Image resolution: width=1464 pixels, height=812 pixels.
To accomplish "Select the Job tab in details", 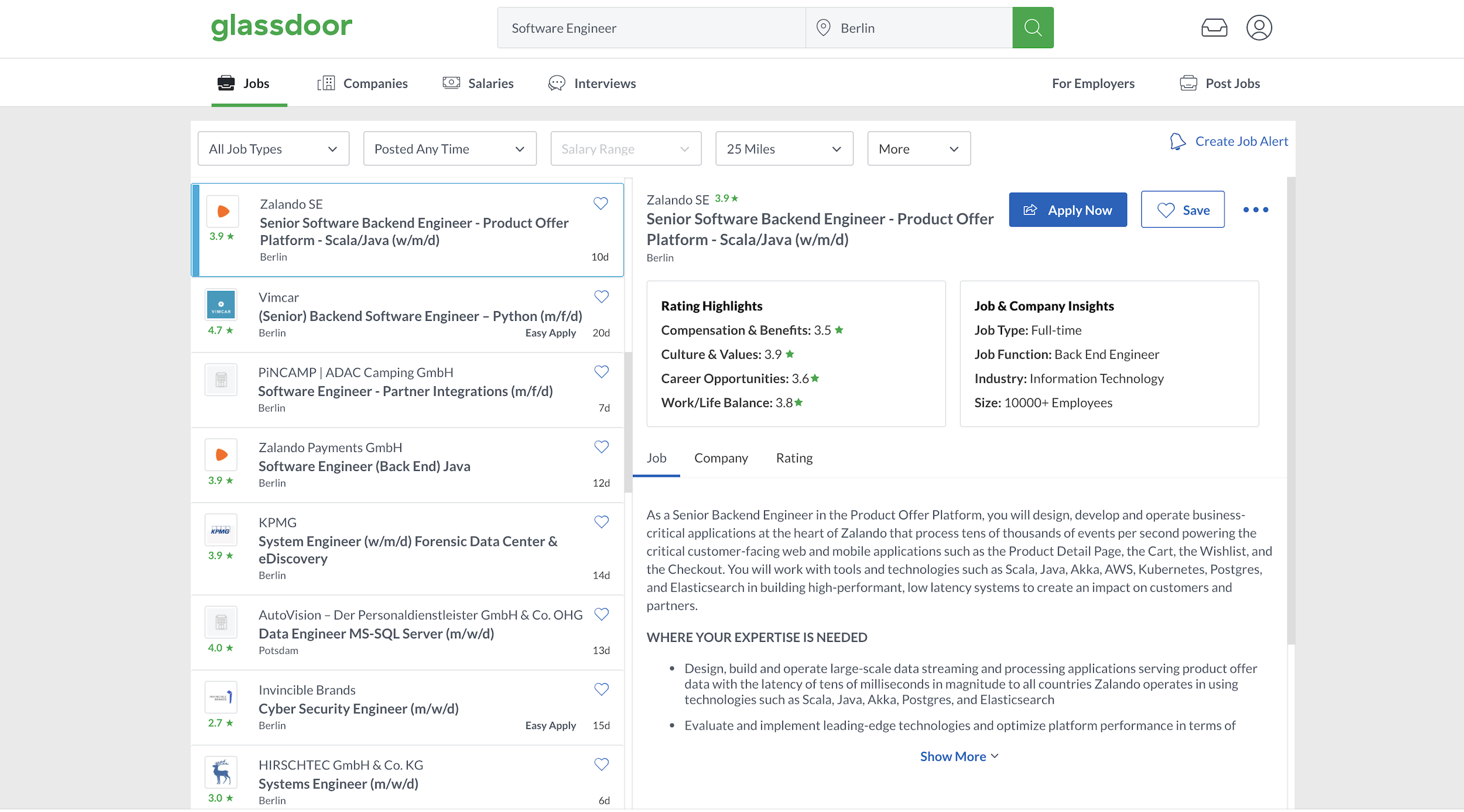I will click(x=656, y=458).
